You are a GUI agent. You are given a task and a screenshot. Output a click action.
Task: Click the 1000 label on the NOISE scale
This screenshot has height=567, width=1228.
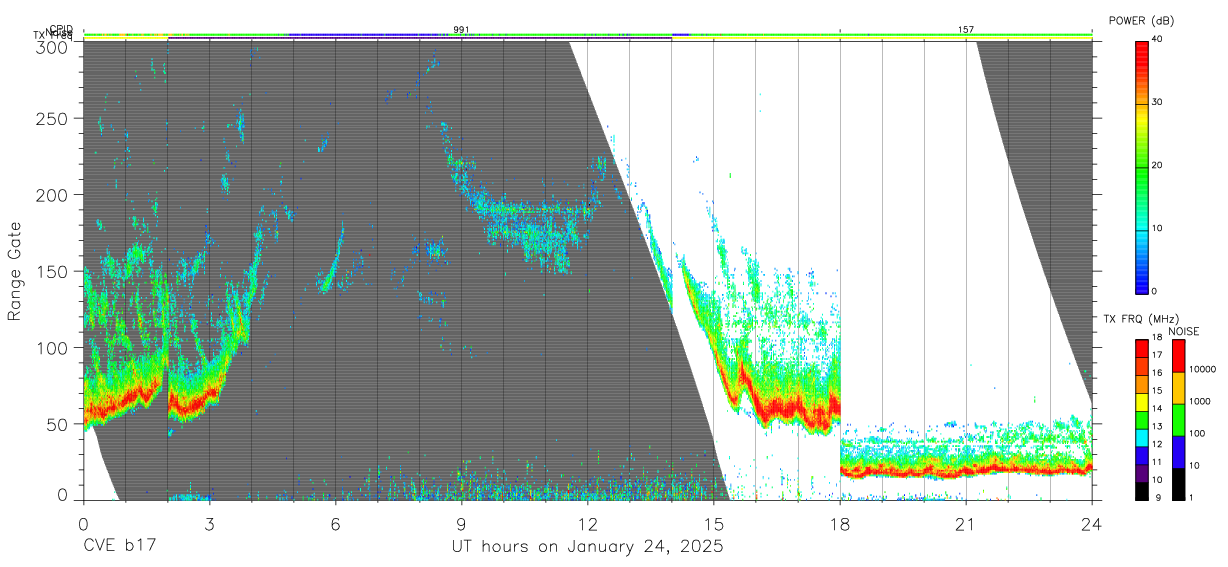pyautogui.click(x=1199, y=401)
